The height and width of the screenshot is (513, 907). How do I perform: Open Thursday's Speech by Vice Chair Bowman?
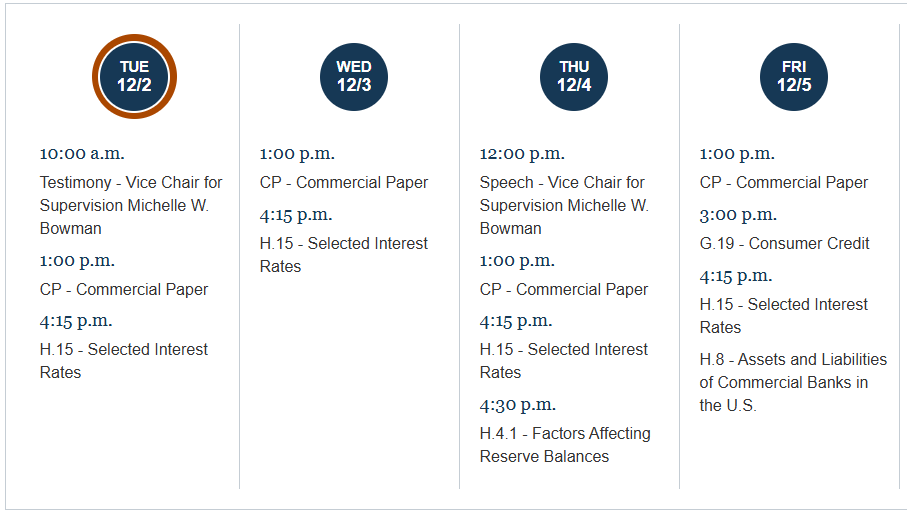click(x=564, y=205)
